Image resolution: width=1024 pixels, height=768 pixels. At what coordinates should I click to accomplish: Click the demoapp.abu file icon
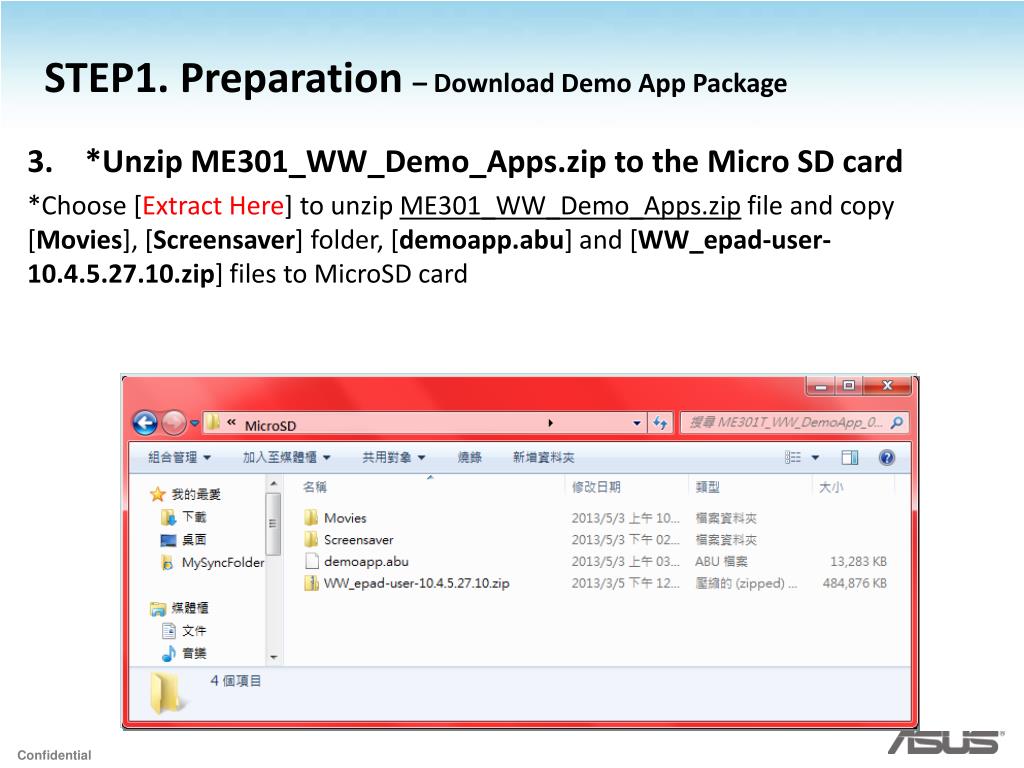tap(312, 561)
